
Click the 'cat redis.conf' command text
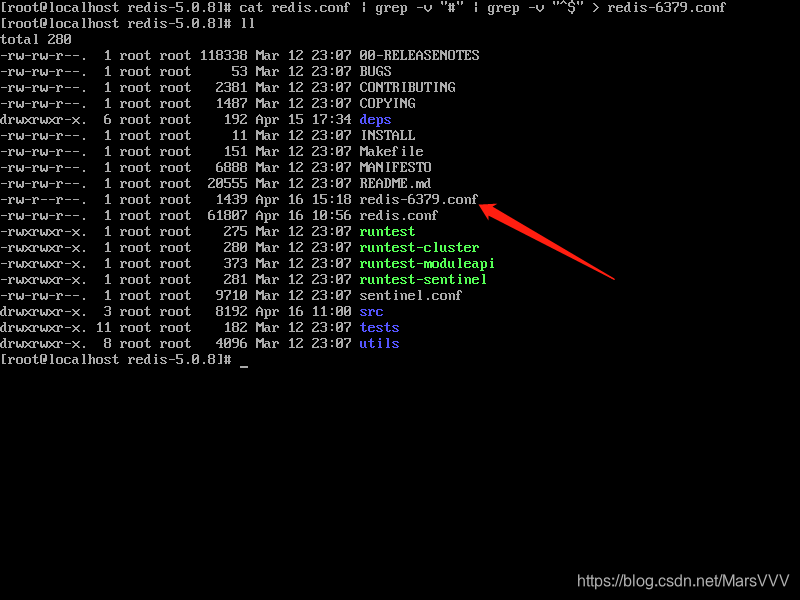[x=295, y=7]
